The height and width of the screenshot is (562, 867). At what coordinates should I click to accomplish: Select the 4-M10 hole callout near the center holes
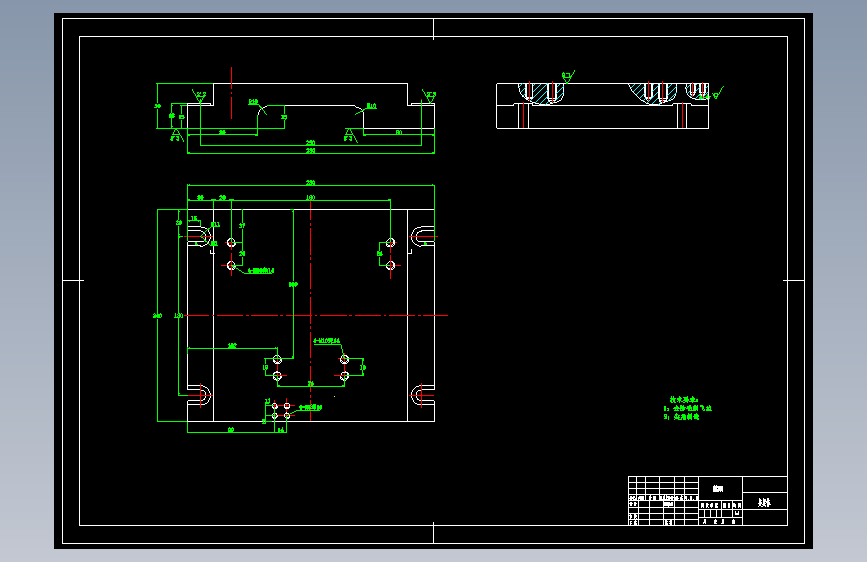(327, 341)
